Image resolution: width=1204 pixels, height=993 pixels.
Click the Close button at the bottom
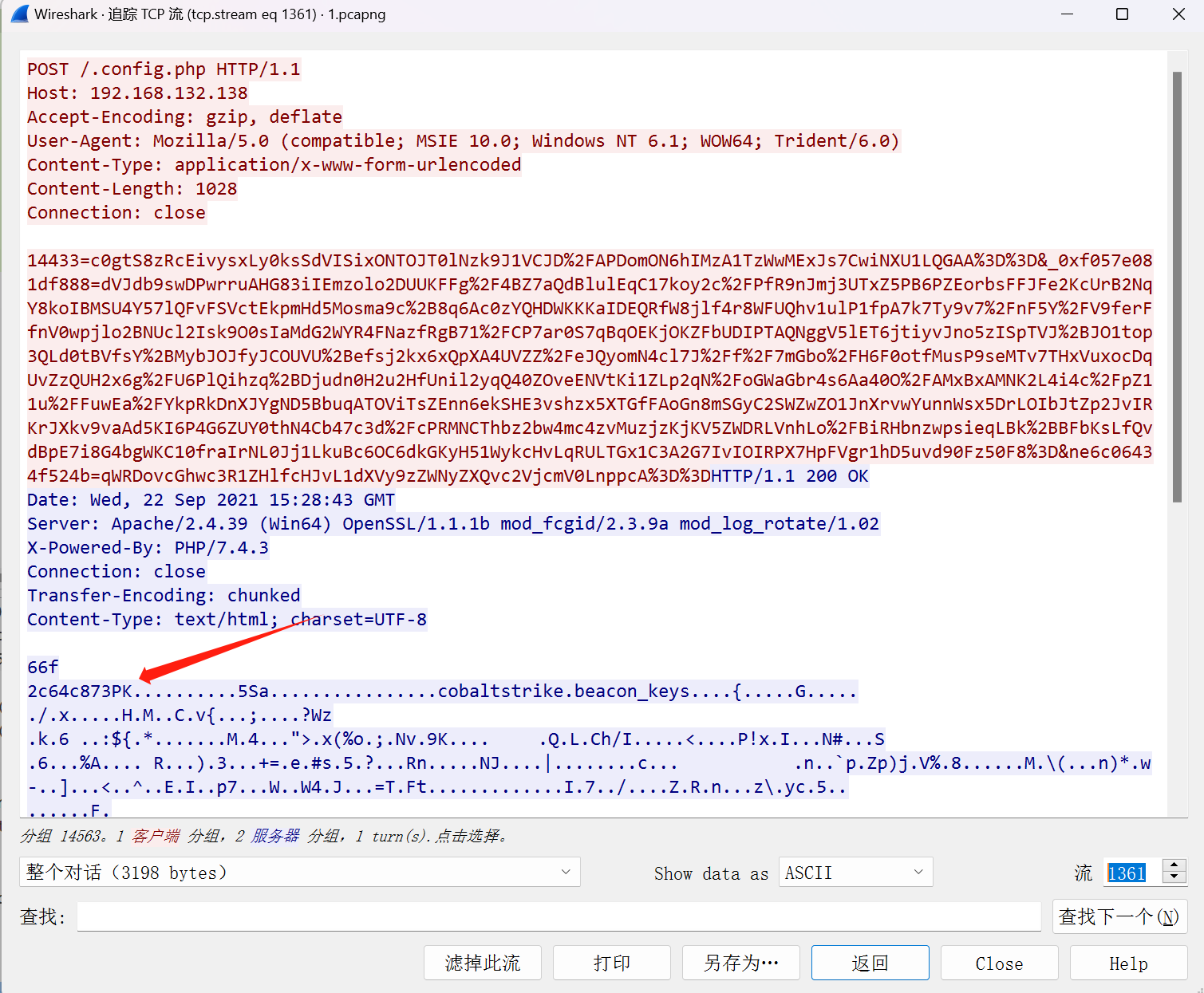click(1000, 963)
